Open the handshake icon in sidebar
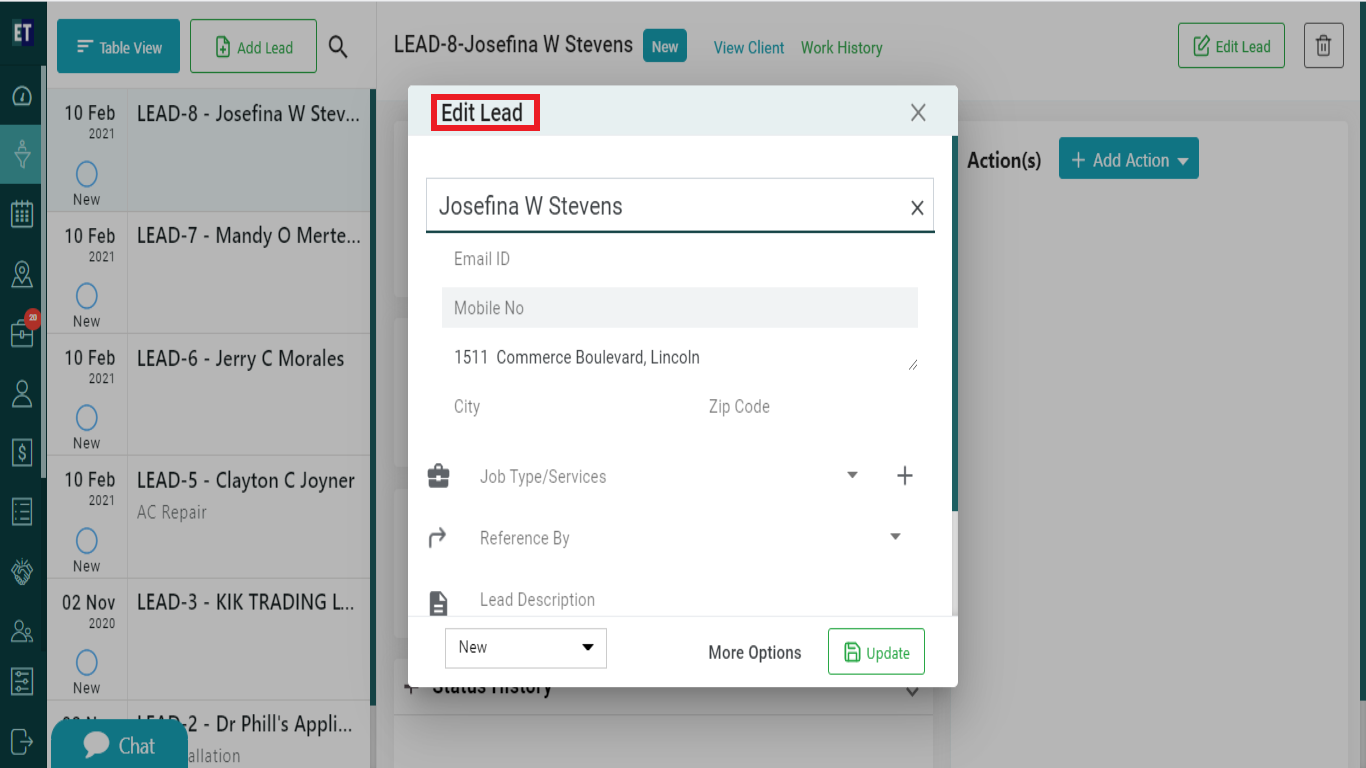Screen dimensions: 1366x768 (x=22, y=571)
